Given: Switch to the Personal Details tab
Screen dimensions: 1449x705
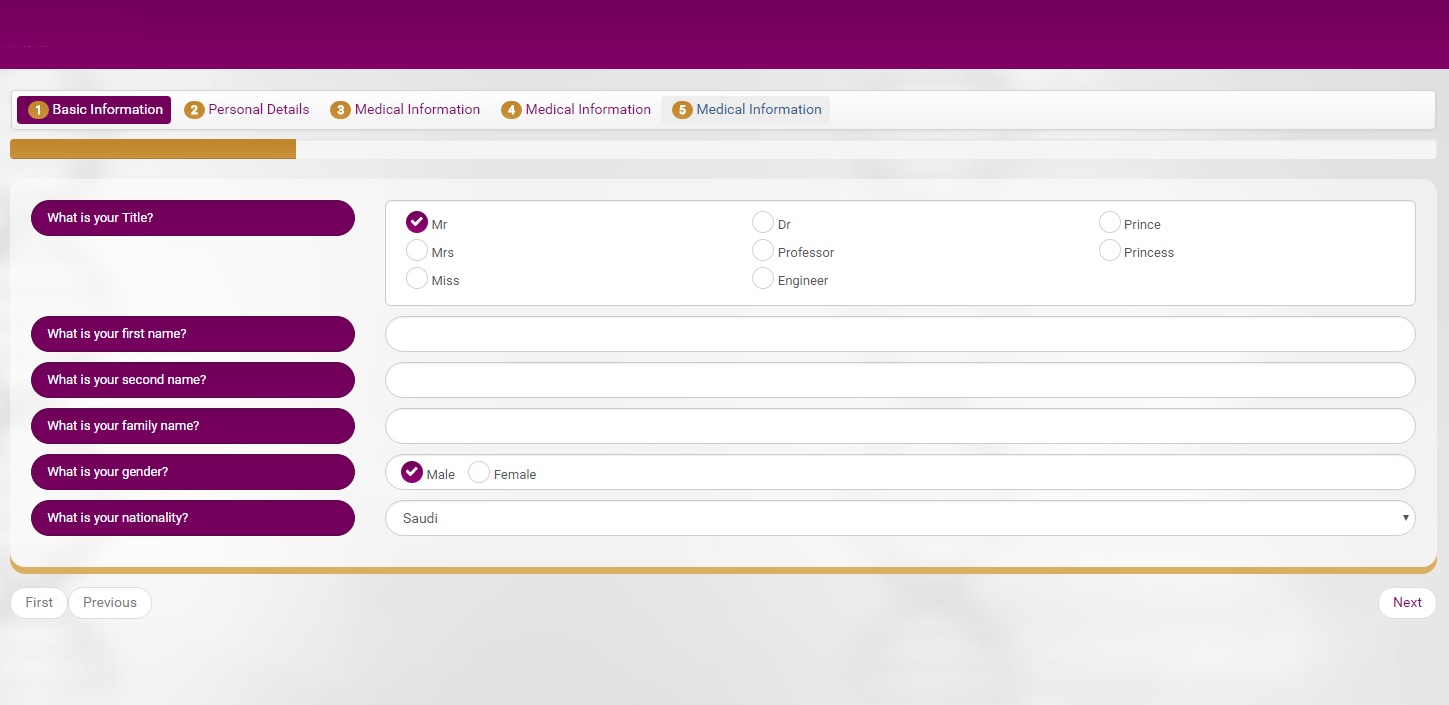Looking at the screenshot, I should tap(248, 110).
